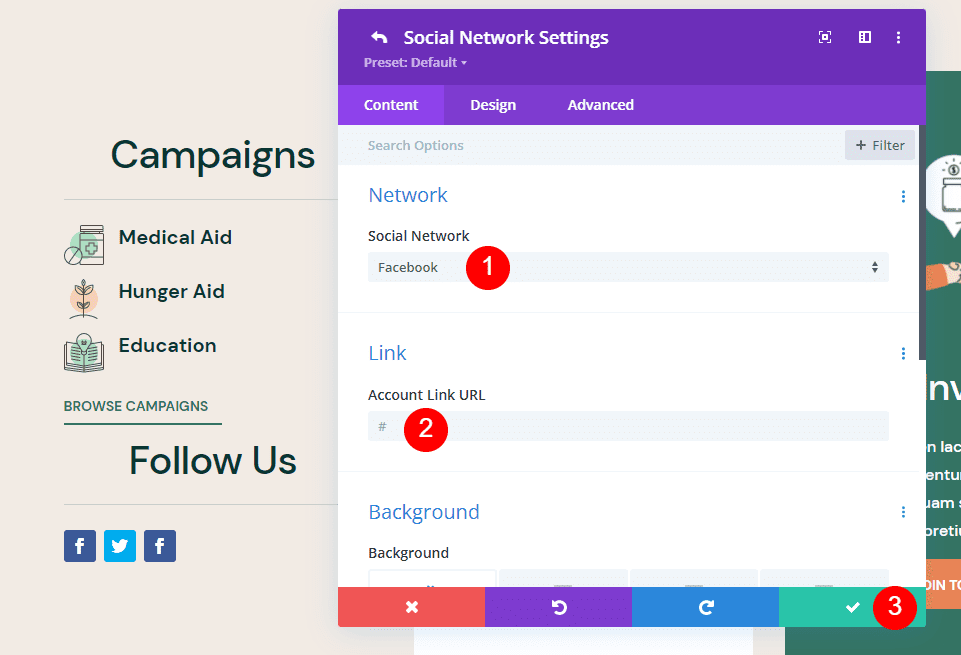
Task: Switch to the Advanced tab
Action: tap(600, 105)
